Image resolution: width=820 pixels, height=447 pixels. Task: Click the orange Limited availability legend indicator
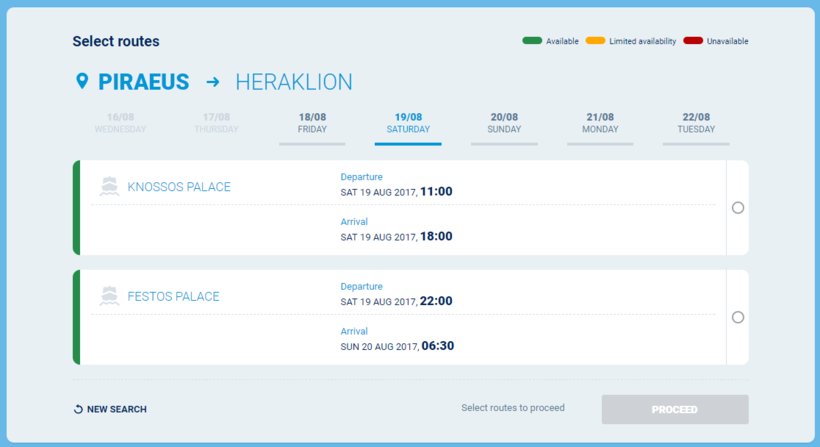pos(595,41)
